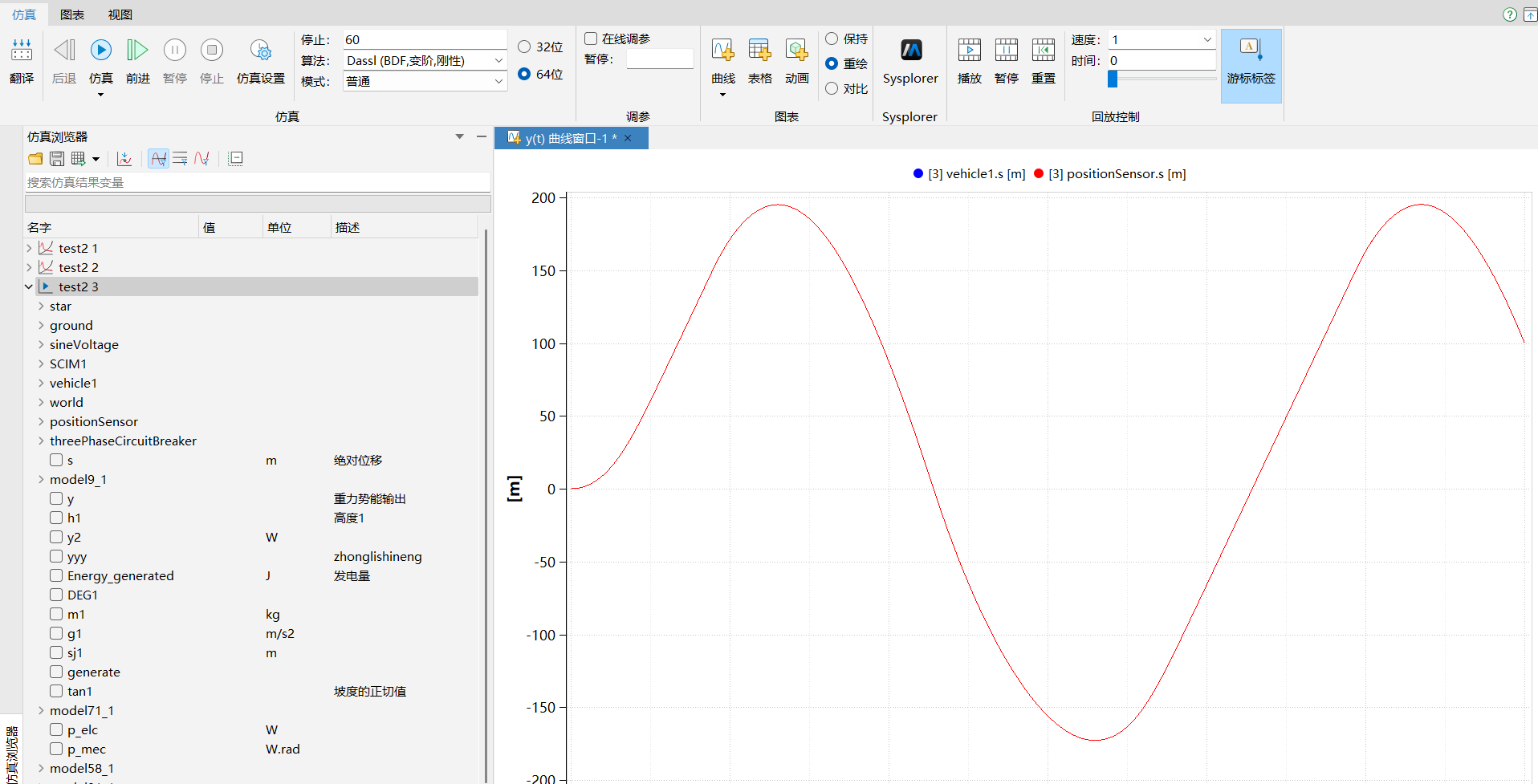Select the 对比 radio option
This screenshot has height=784, width=1538.
(832, 88)
